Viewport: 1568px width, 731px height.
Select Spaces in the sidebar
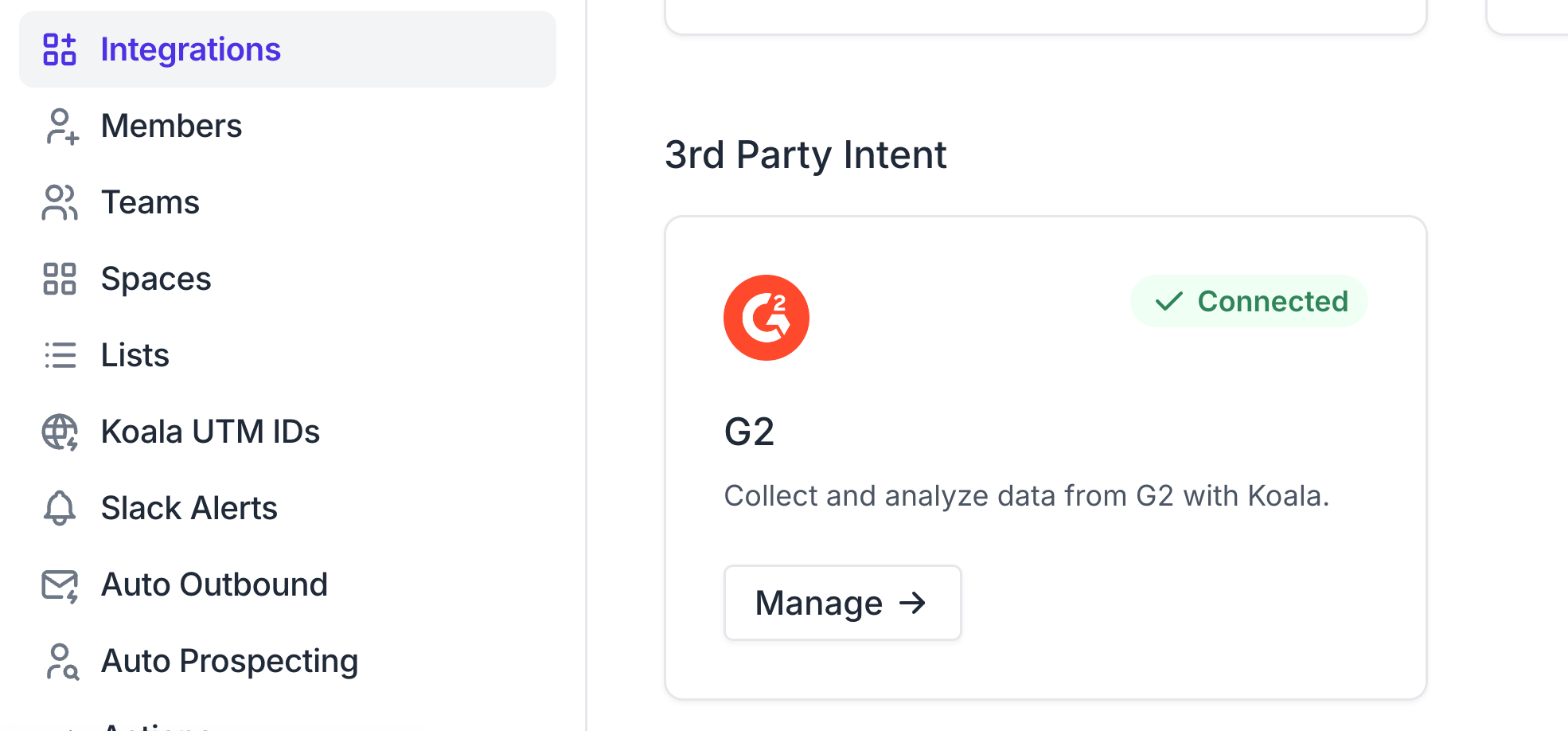156,279
